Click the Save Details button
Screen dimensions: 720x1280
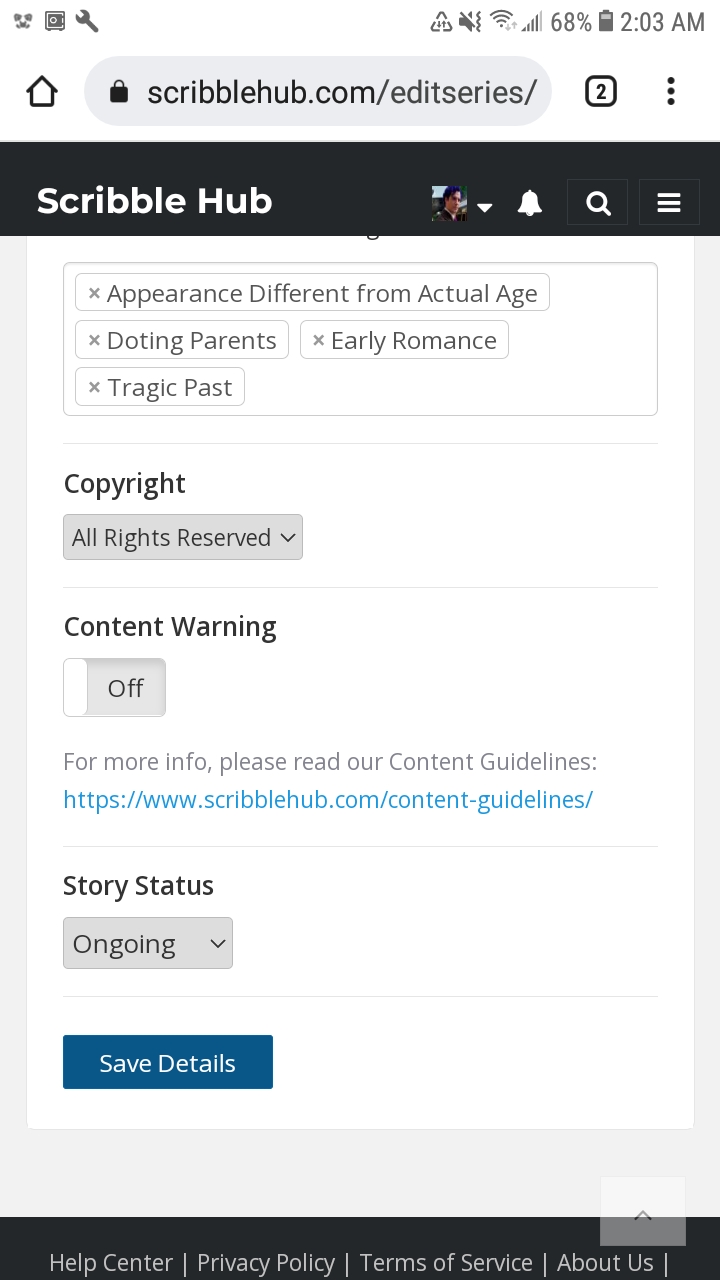(x=168, y=1062)
